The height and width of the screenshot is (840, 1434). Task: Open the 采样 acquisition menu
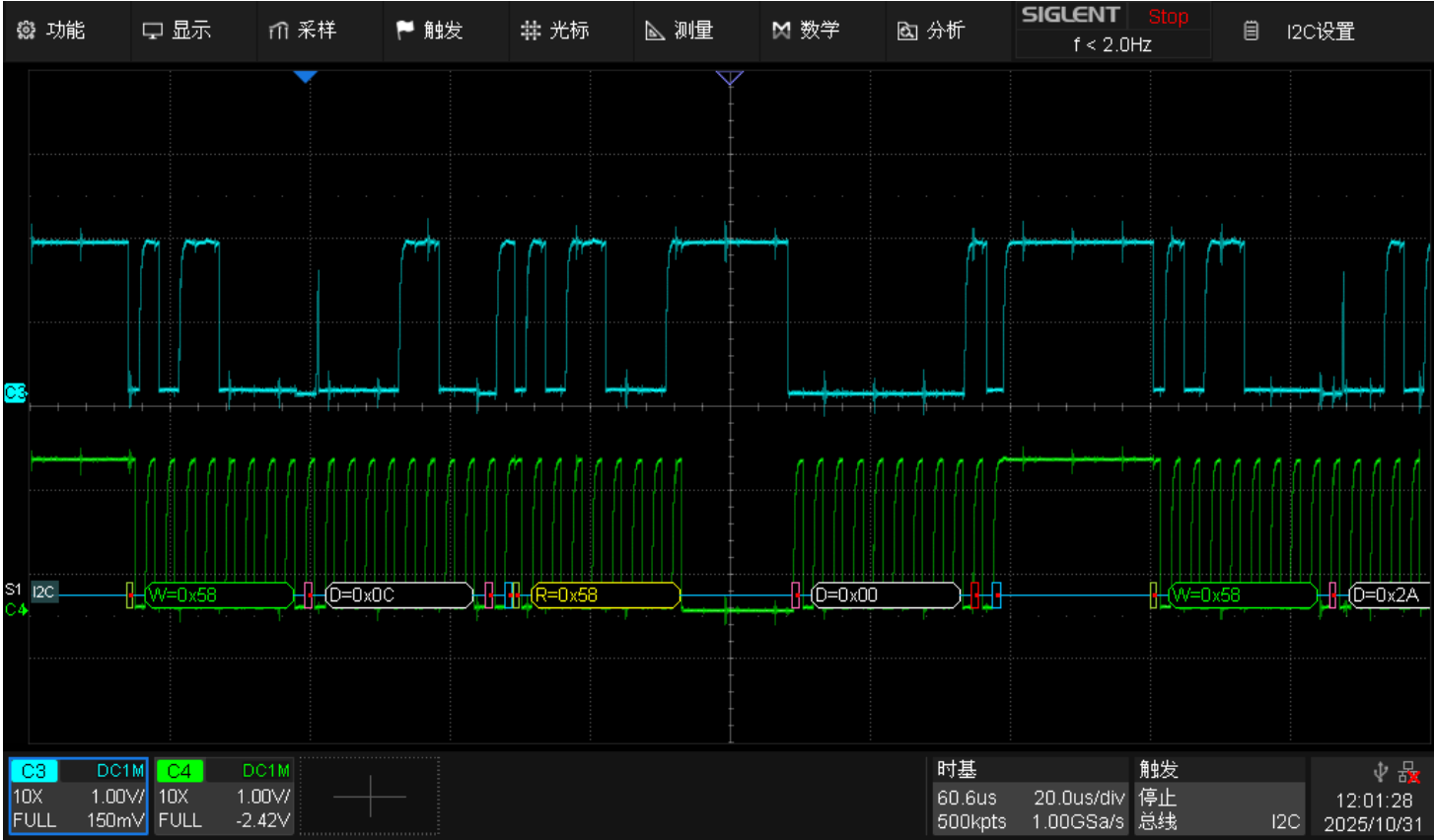coord(303,31)
